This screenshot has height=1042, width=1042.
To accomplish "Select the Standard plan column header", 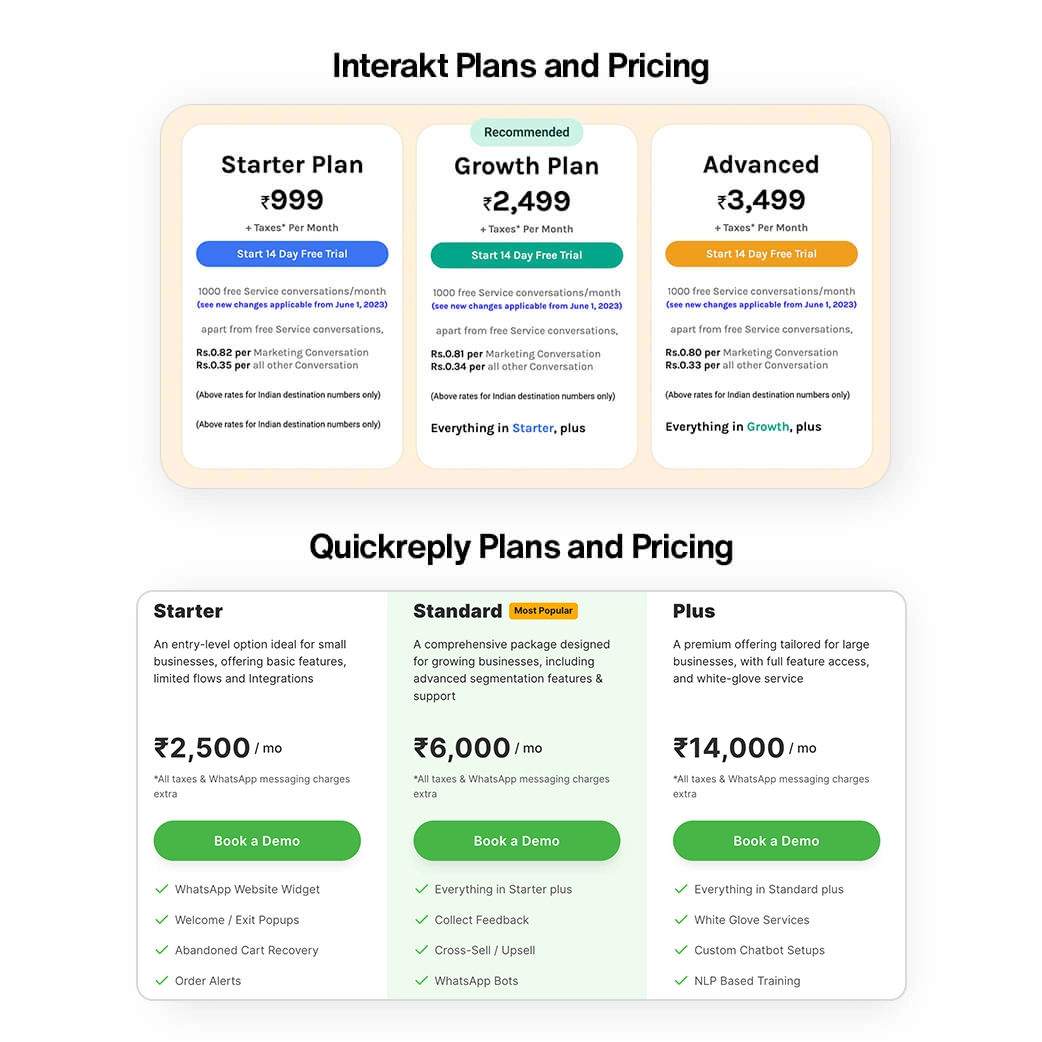I will tap(457, 610).
